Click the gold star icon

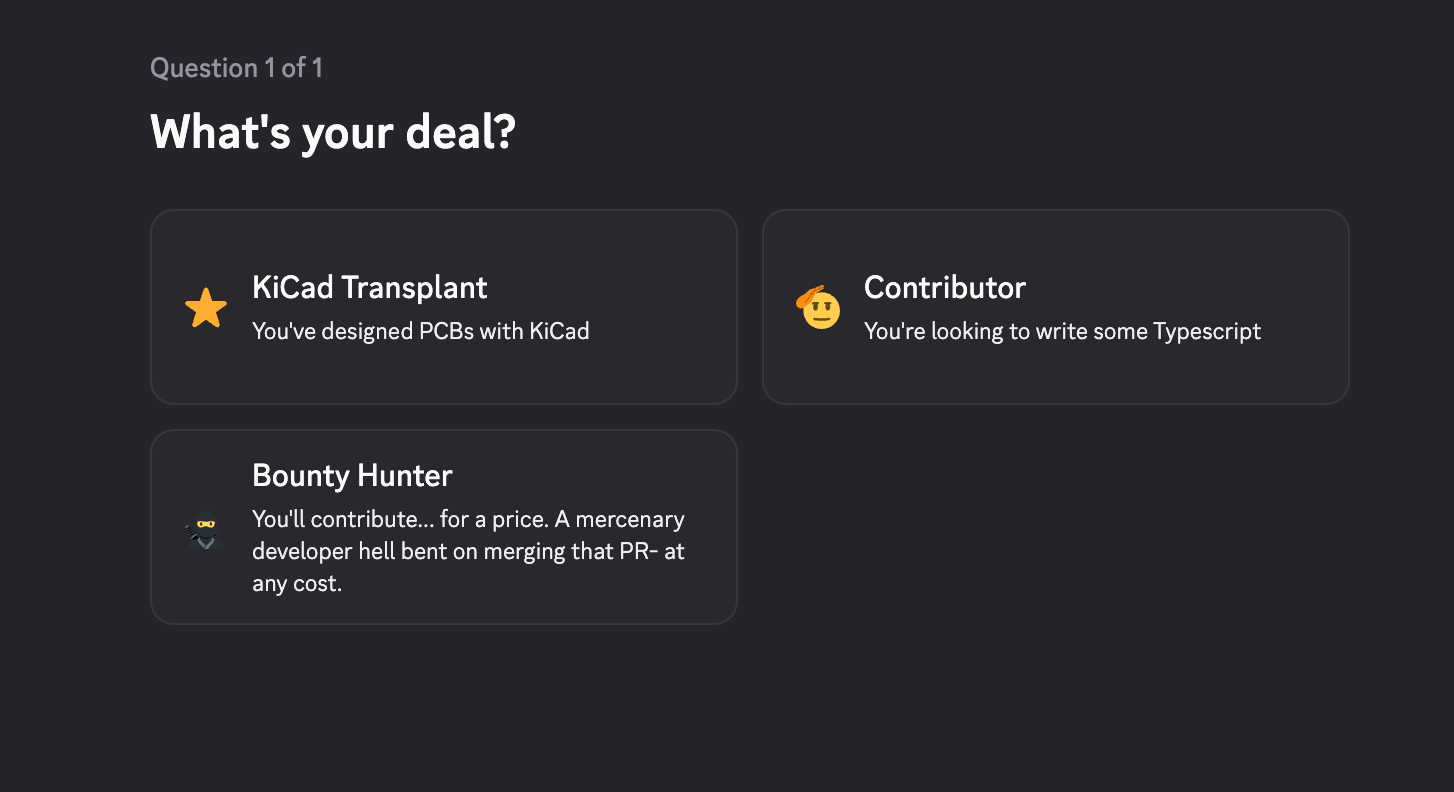coord(206,309)
